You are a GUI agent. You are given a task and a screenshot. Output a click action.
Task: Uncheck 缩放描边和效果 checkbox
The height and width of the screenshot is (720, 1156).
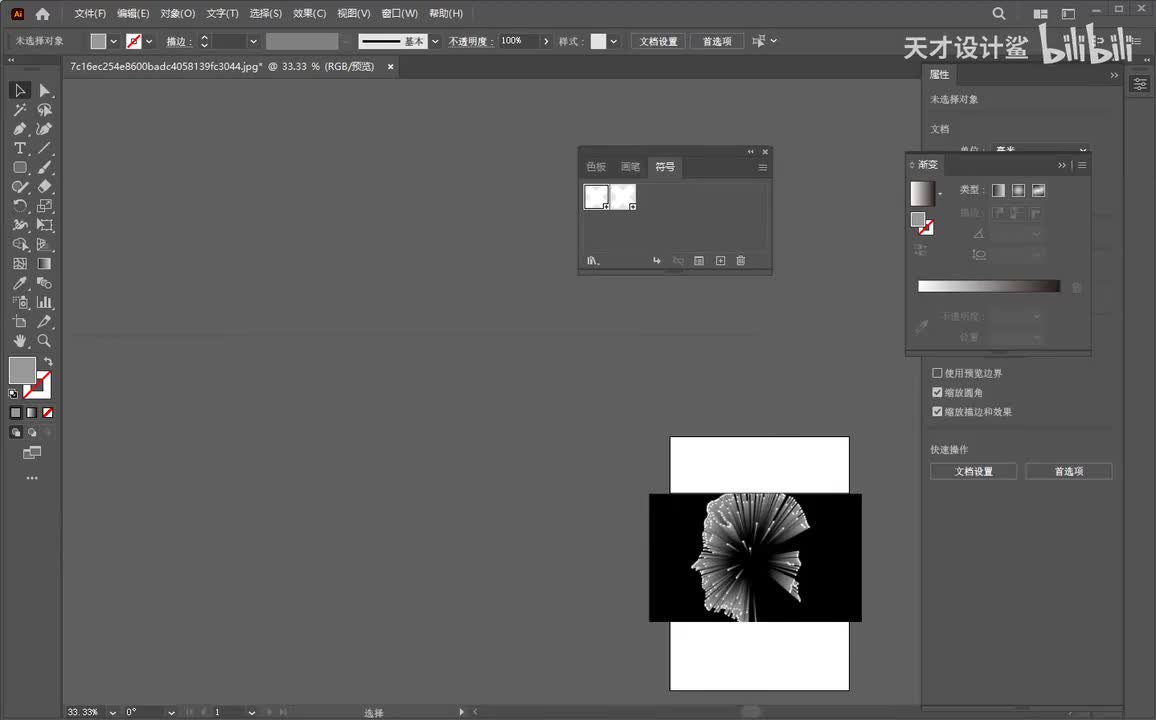[x=937, y=411]
